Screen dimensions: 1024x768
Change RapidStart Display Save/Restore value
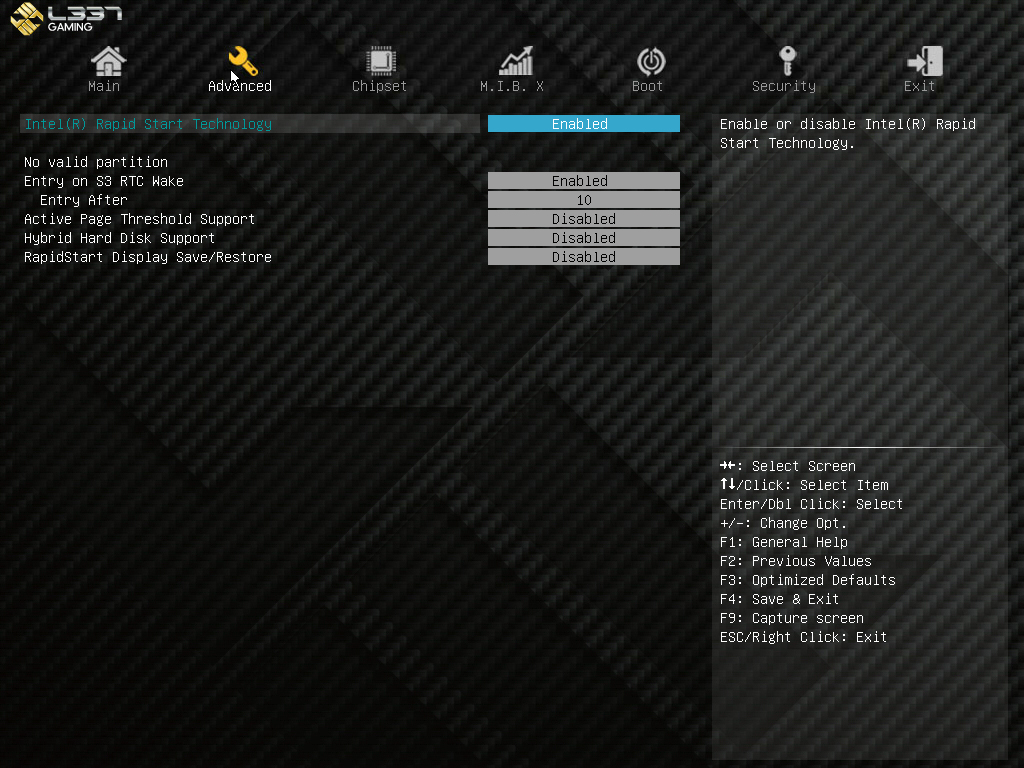pyautogui.click(x=583, y=257)
